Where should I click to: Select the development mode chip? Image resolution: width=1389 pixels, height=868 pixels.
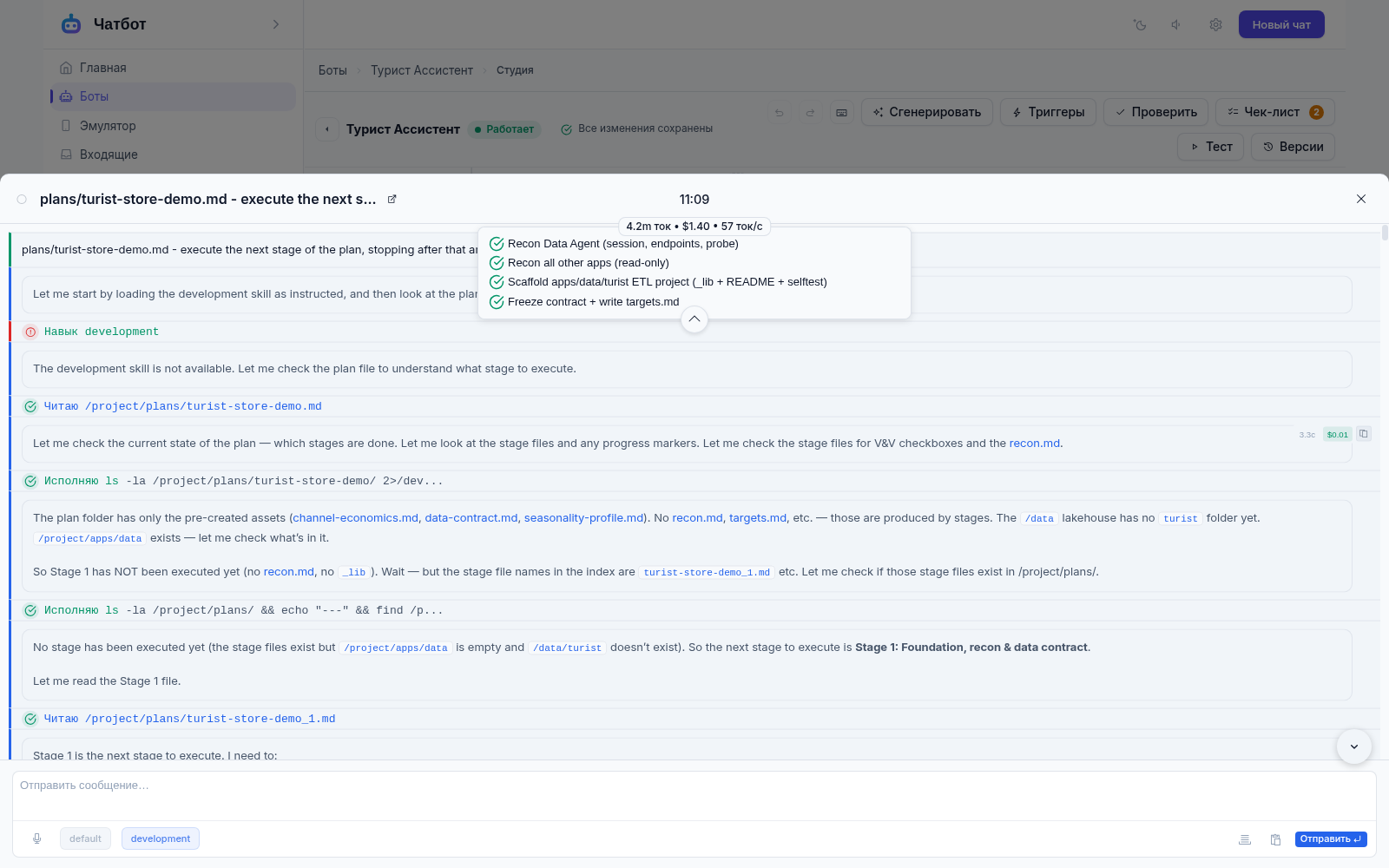point(161,838)
